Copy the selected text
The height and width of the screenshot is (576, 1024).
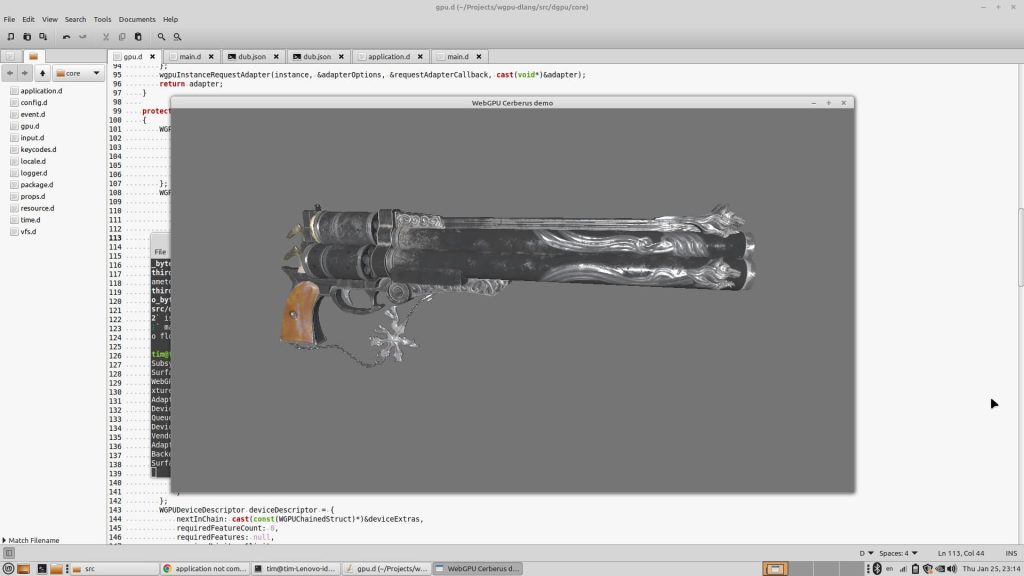pyautogui.click(x=122, y=37)
